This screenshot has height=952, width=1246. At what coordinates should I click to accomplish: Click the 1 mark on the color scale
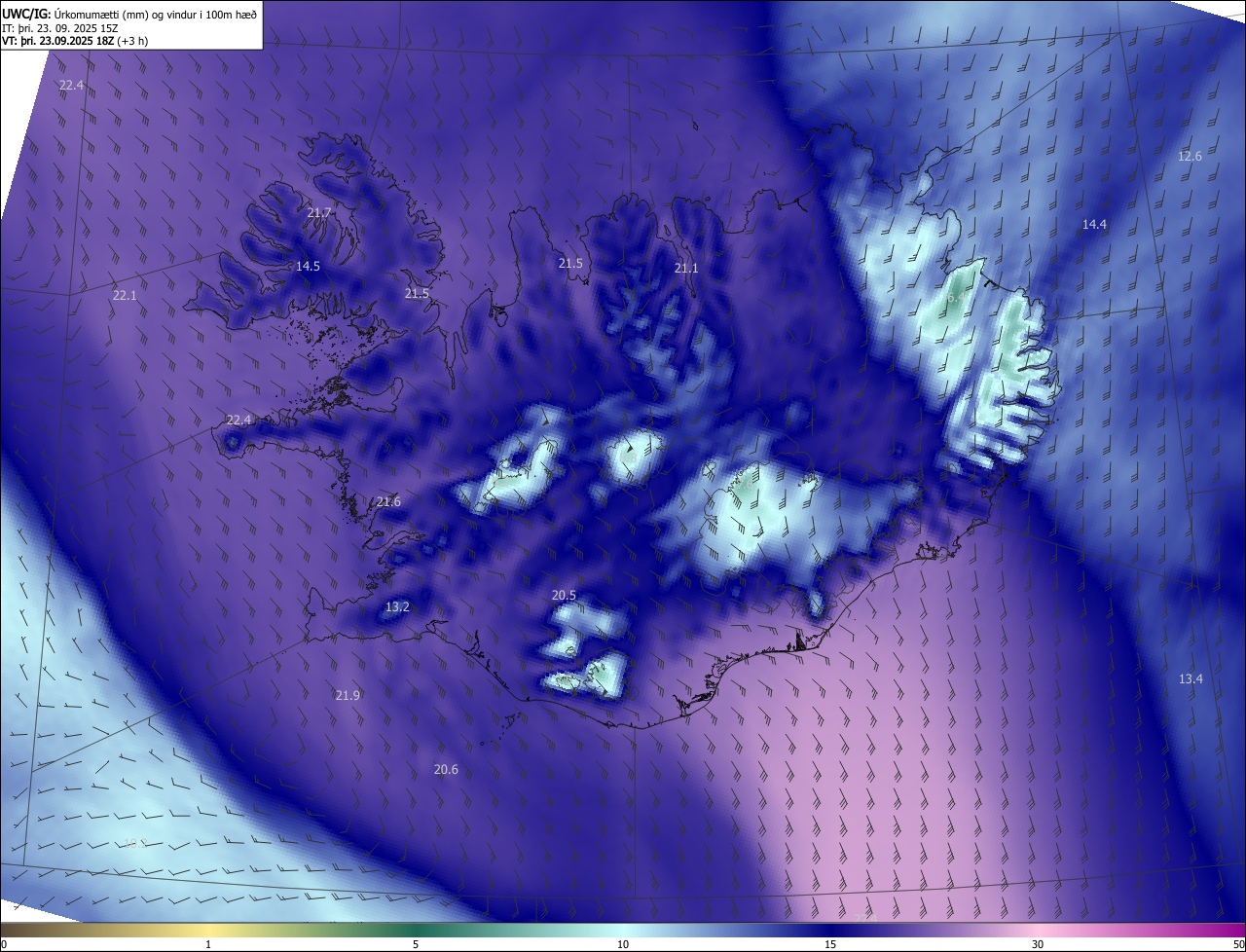click(x=208, y=944)
